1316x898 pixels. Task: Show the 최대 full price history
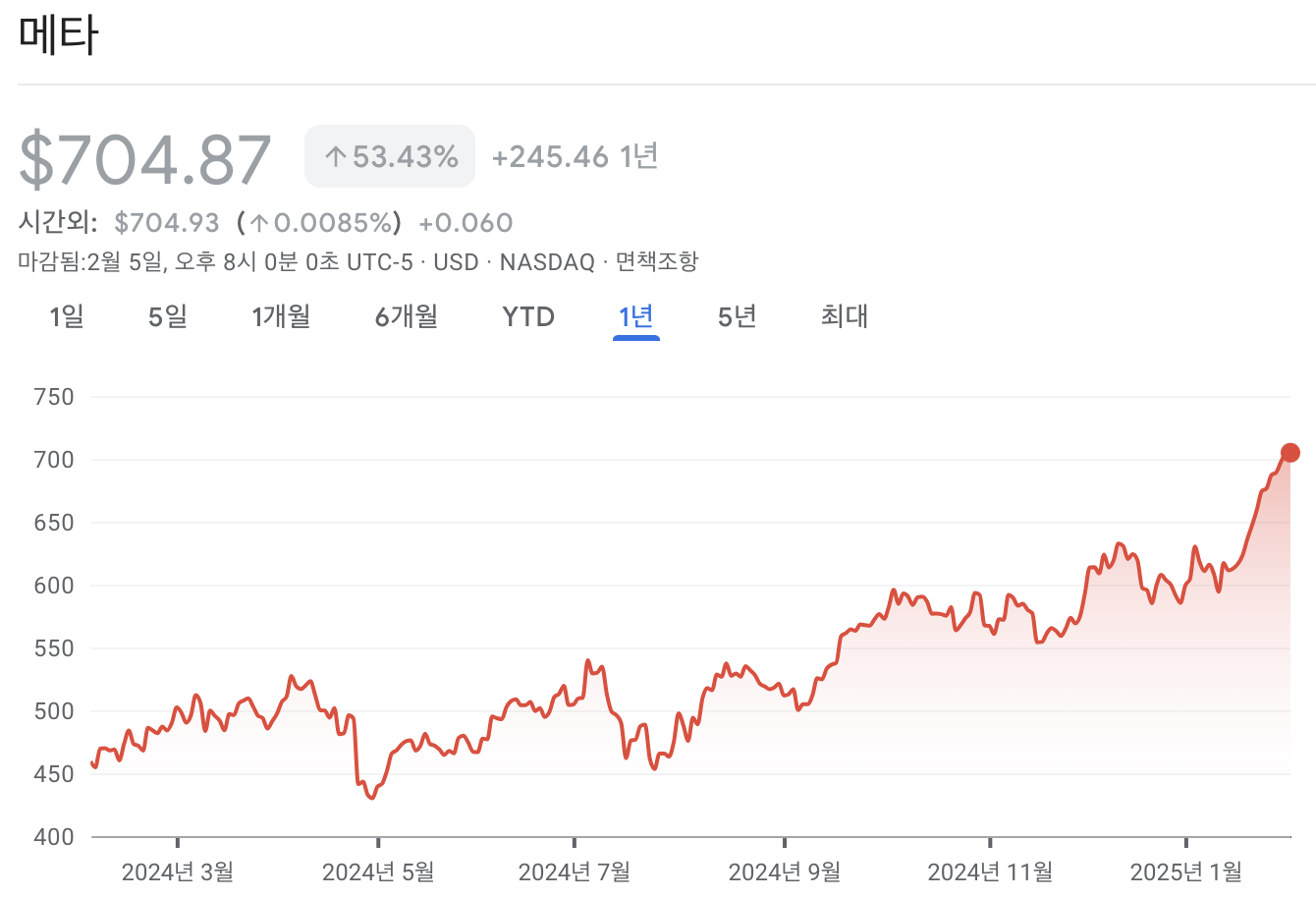click(843, 316)
